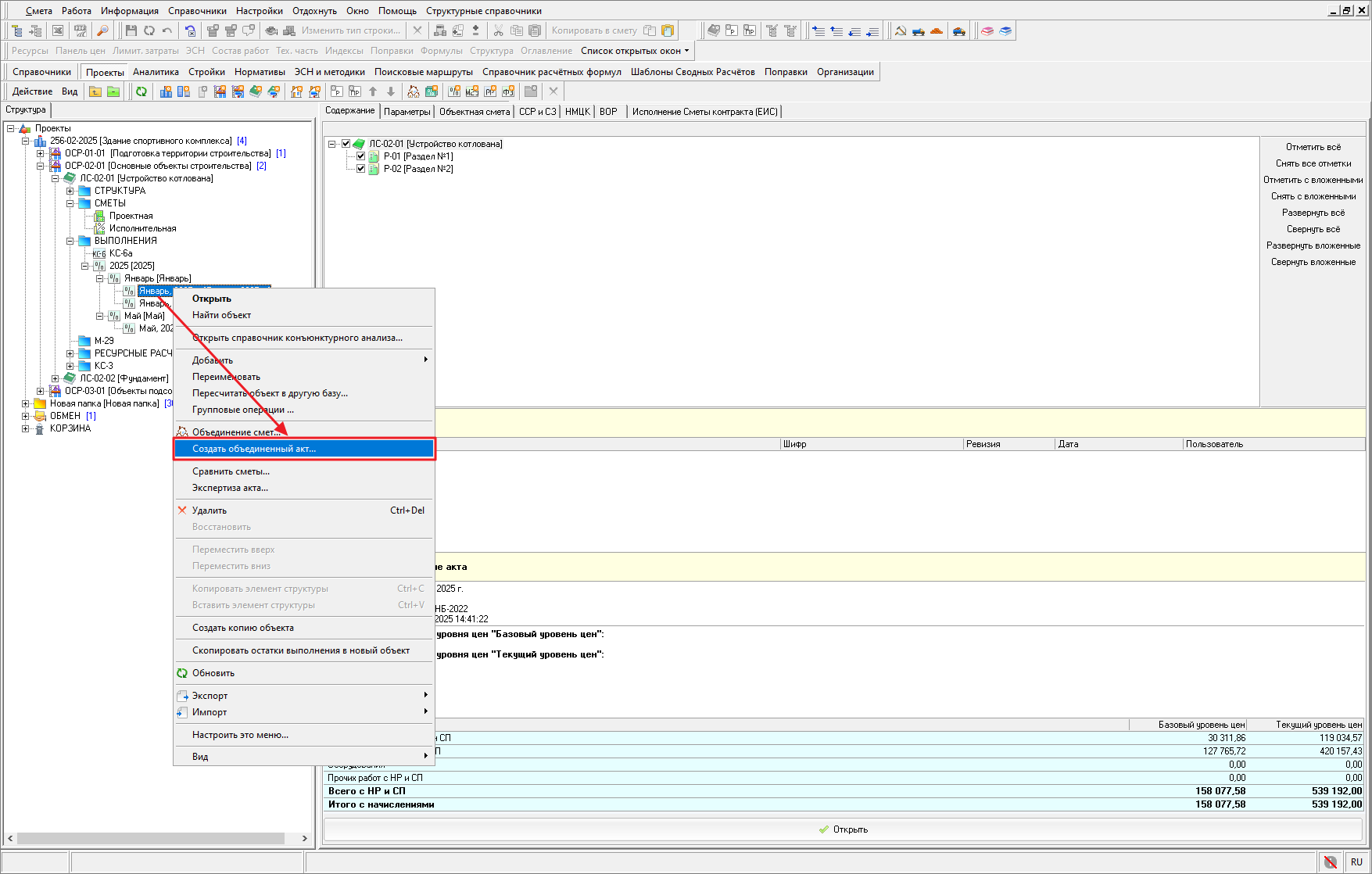Click the orange bricks materials icon
Screen dimensions: 1372x874
[937, 30]
